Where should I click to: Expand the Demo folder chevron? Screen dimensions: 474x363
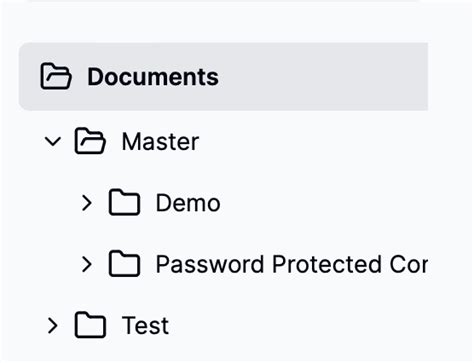coord(87,203)
